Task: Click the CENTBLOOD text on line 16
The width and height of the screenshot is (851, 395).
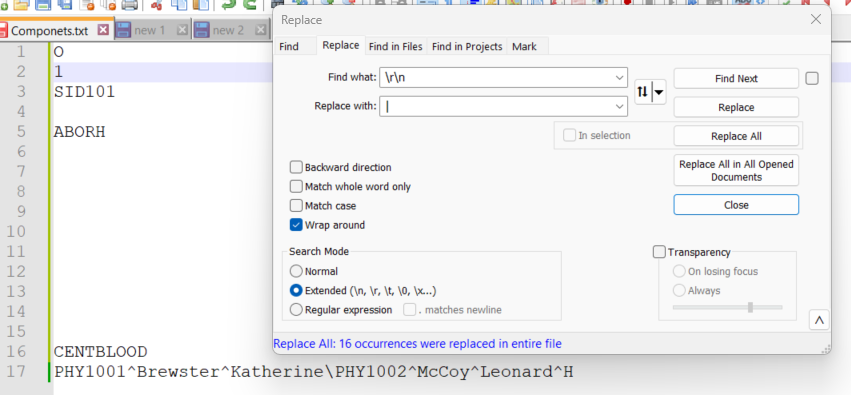Action: point(100,352)
